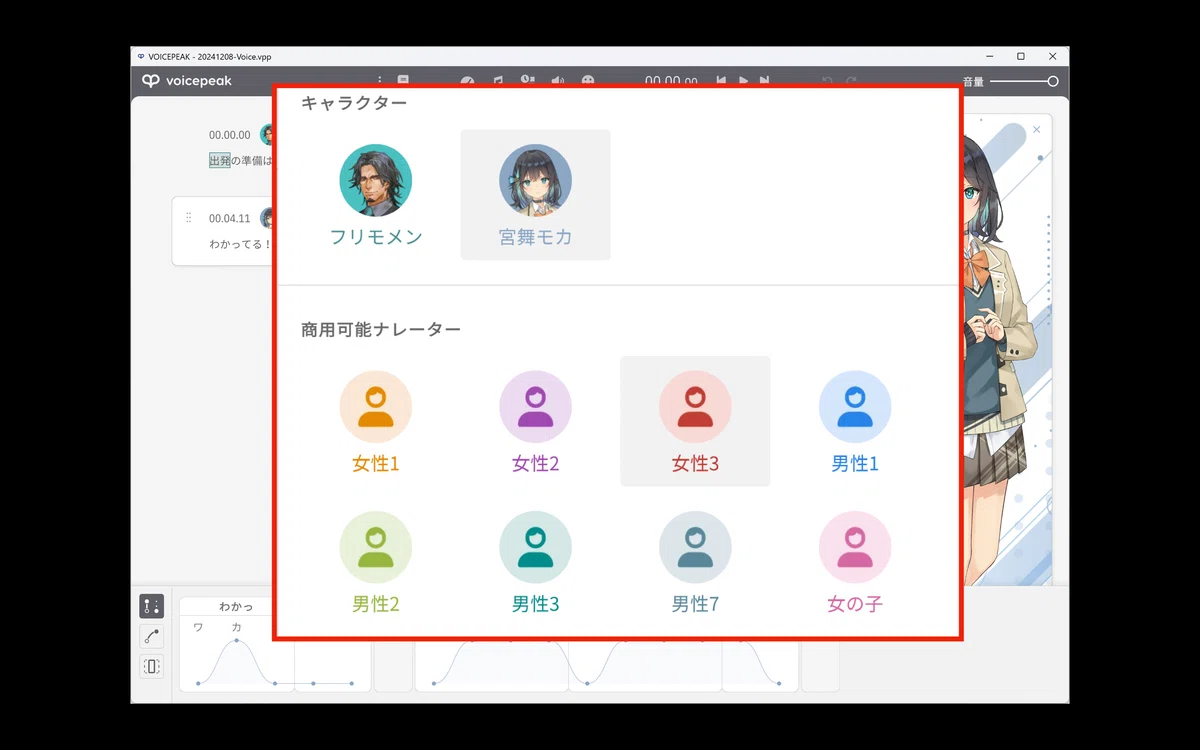Screen dimensions: 1200x750
Task: Select the フリモメン character
Action: [x=376, y=195]
